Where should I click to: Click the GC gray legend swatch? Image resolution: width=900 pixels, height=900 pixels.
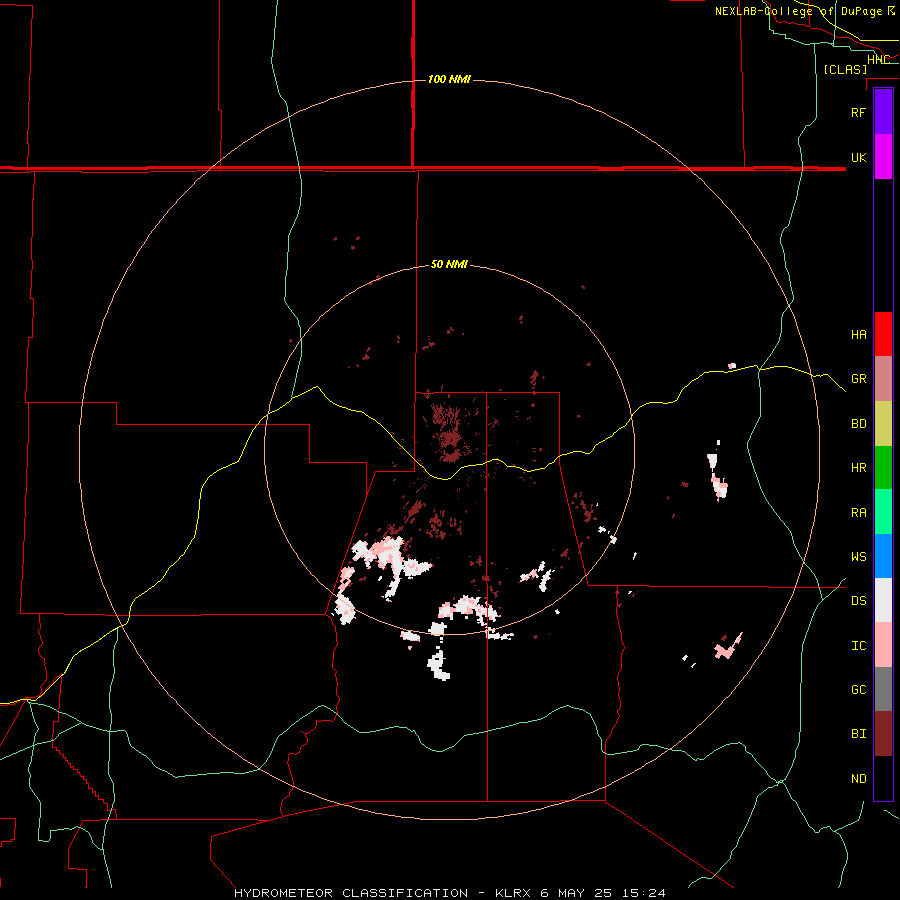pyautogui.click(x=883, y=689)
